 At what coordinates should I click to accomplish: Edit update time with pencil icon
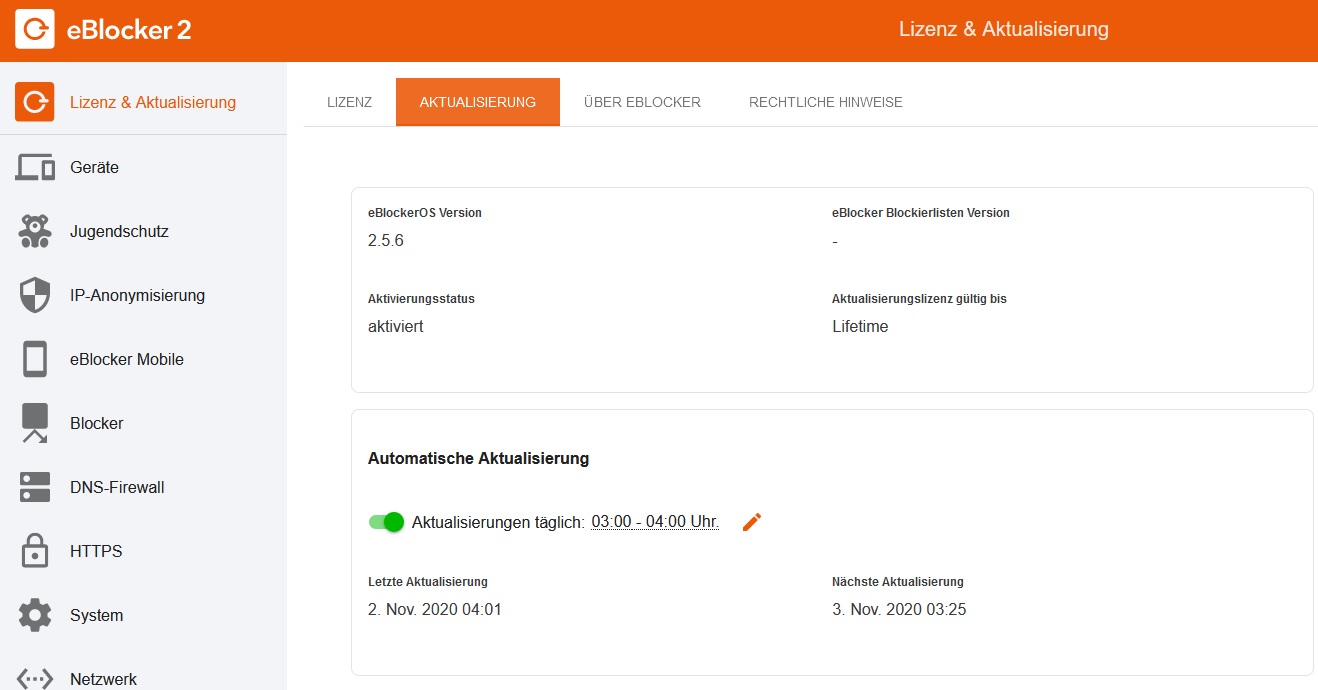tap(752, 522)
